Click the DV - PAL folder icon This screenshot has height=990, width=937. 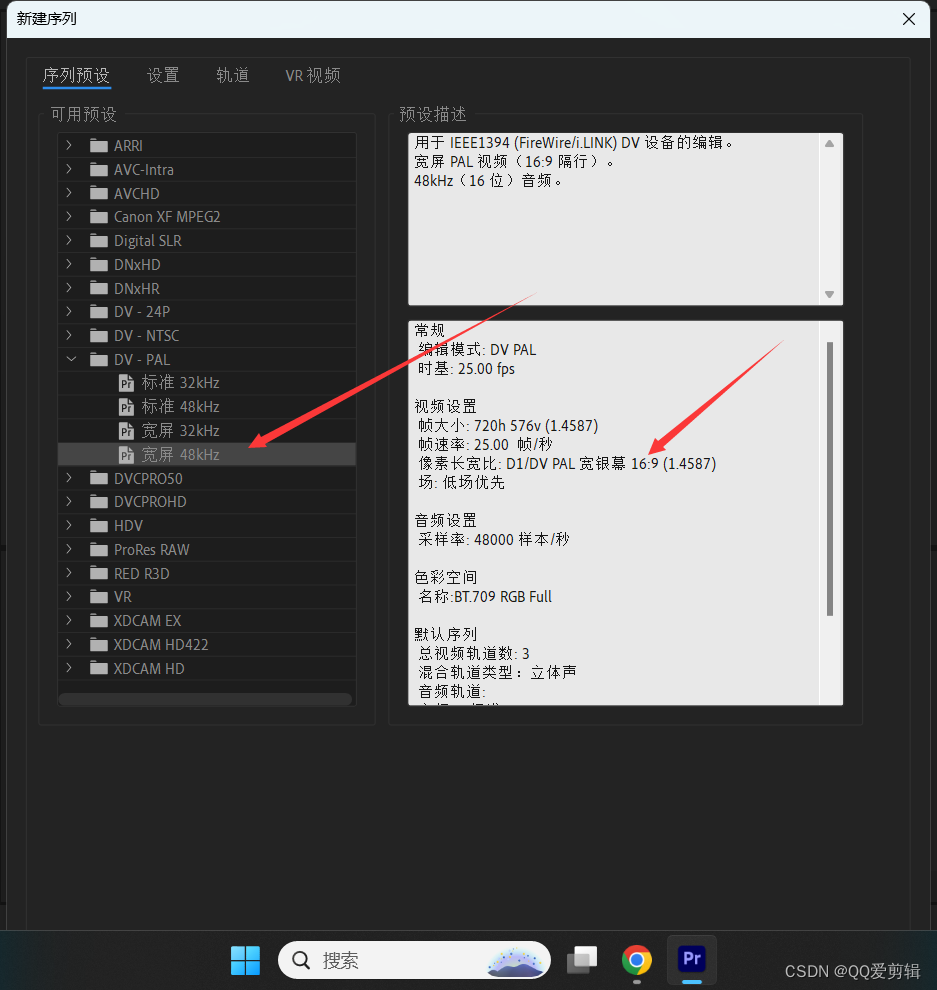(98, 360)
